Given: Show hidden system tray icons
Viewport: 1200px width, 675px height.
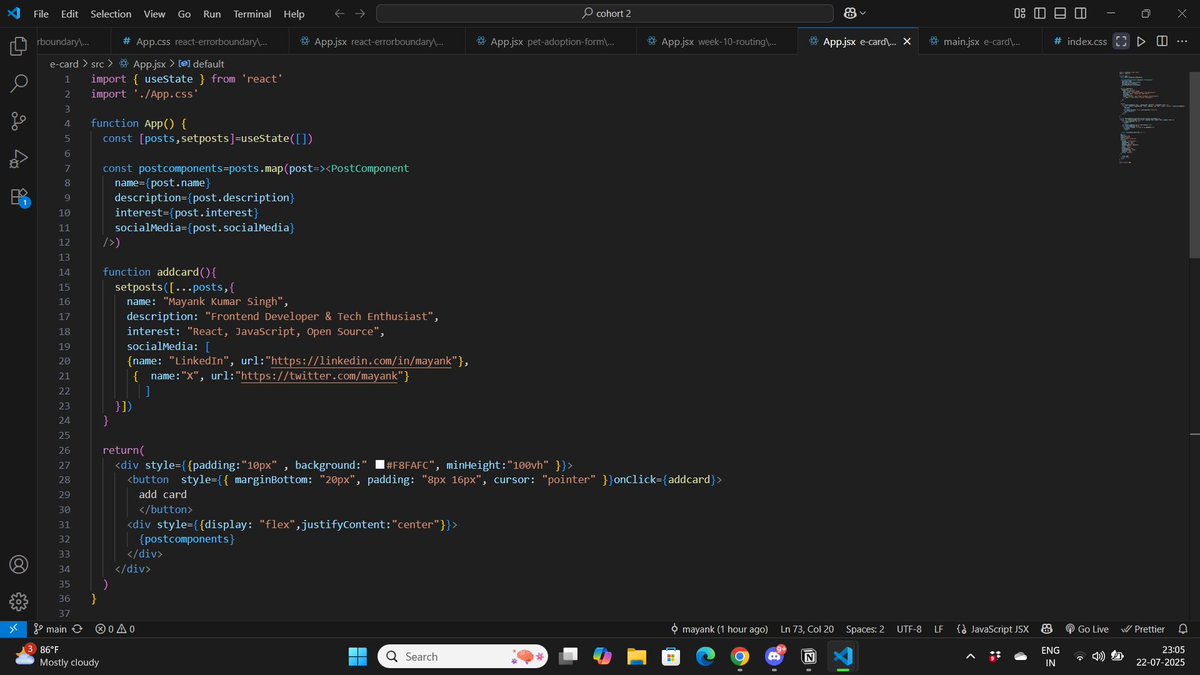Looking at the screenshot, I should tap(969, 656).
